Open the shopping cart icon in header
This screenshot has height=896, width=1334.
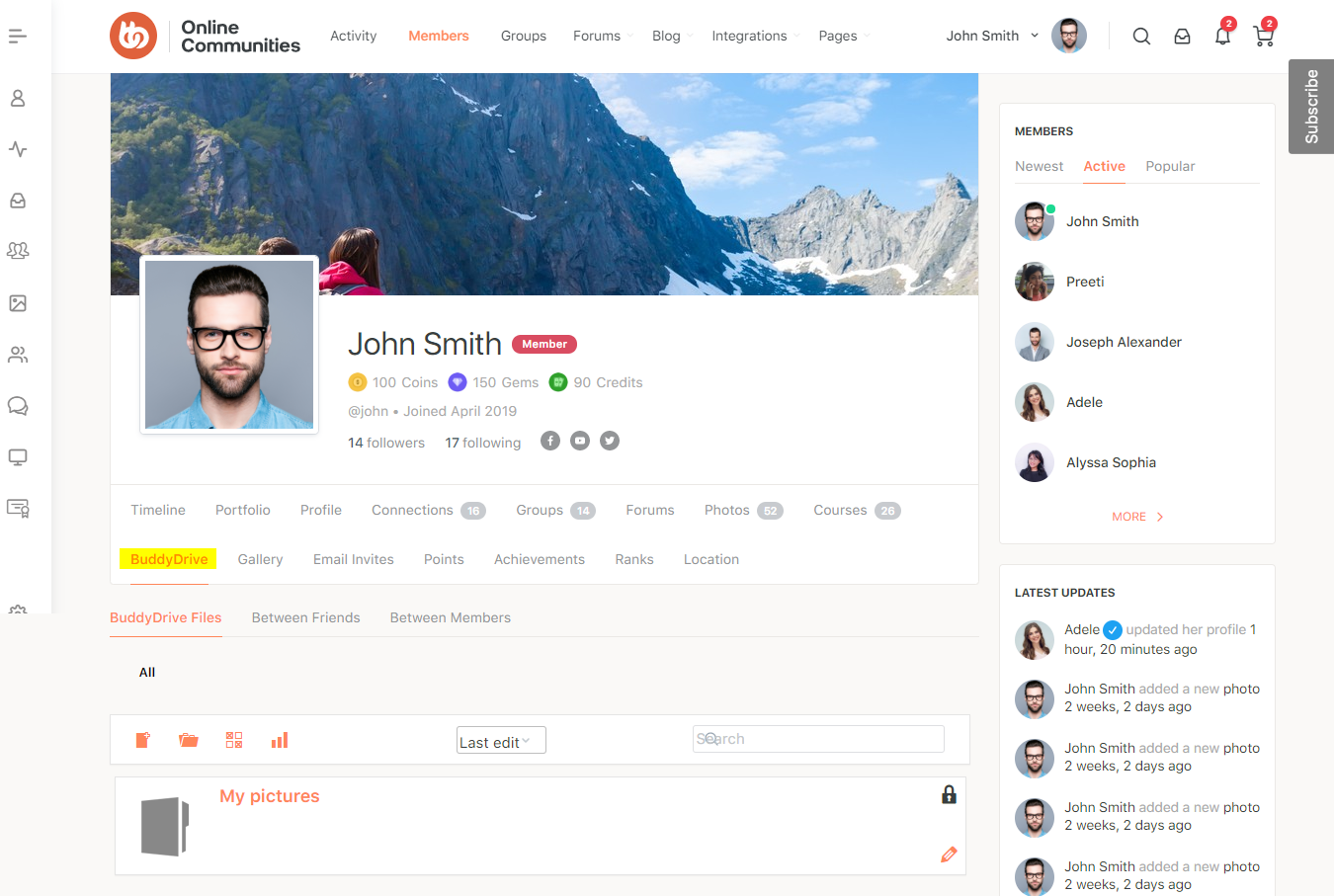pyautogui.click(x=1263, y=36)
